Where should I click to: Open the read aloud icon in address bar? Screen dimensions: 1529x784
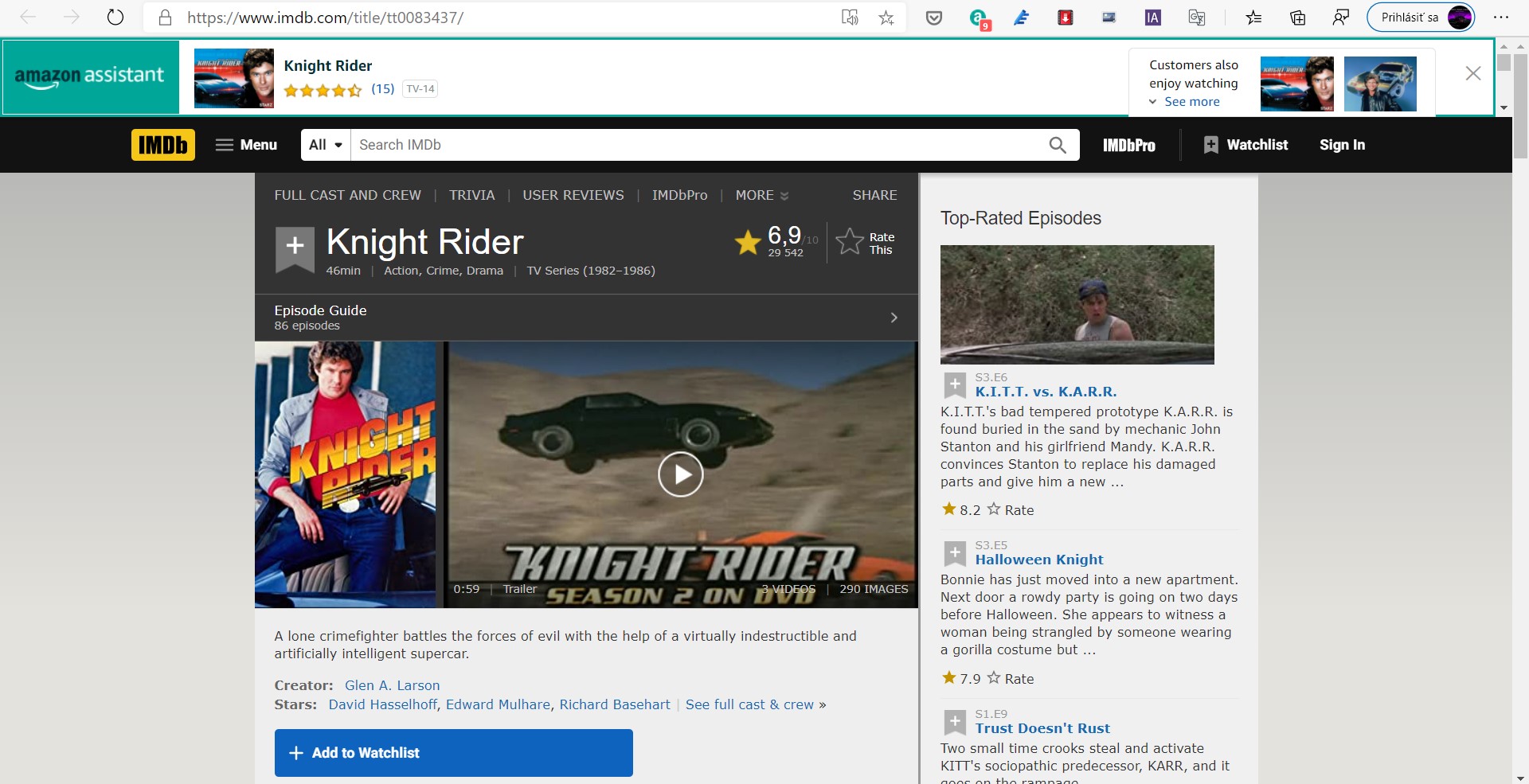pyautogui.click(x=850, y=18)
